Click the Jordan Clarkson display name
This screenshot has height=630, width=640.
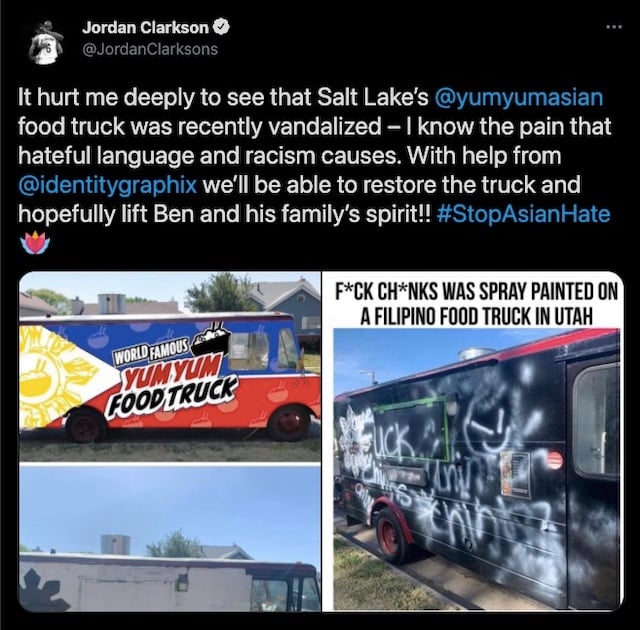(x=145, y=27)
